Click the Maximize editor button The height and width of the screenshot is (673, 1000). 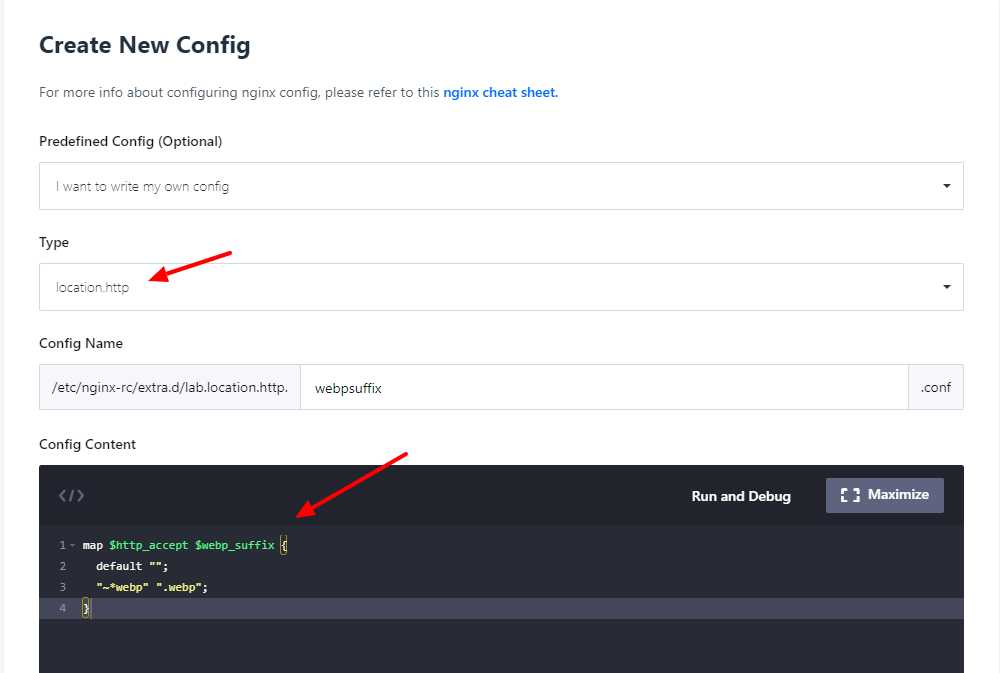point(885,495)
